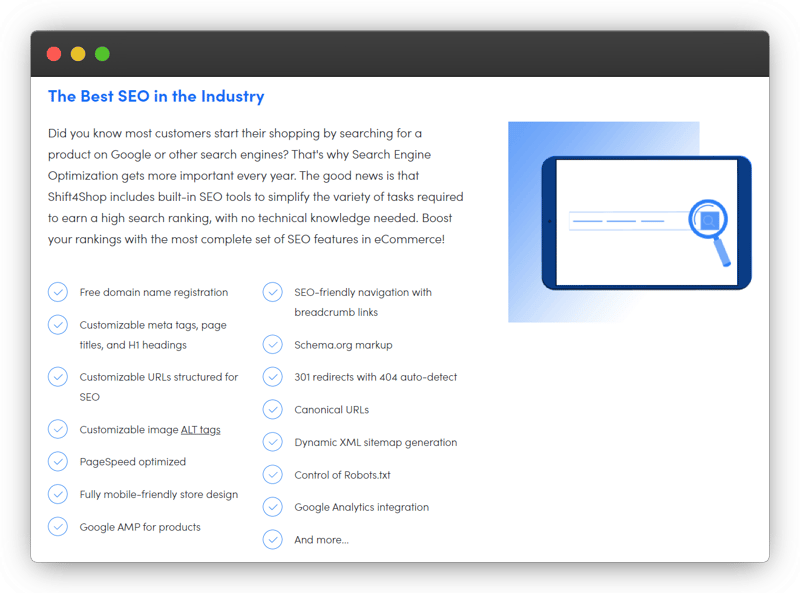The width and height of the screenshot is (800, 593).
Task: Click the checkmark beside 301 redirects with 404 auto-detect
Action: tap(272, 377)
